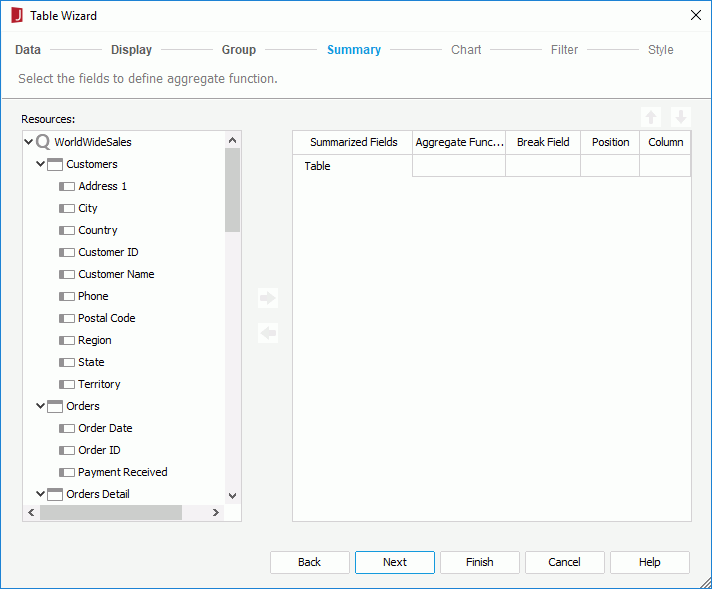Select the Region field label
This screenshot has height=589, width=712.
pyautogui.click(x=94, y=340)
